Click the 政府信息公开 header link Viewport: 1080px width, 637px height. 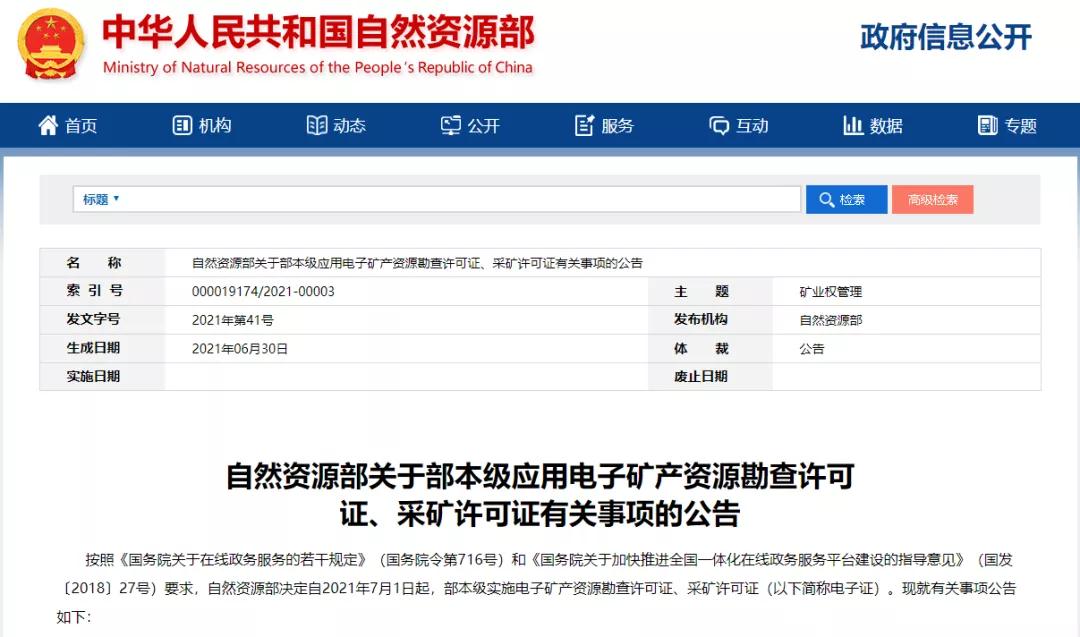coord(945,37)
